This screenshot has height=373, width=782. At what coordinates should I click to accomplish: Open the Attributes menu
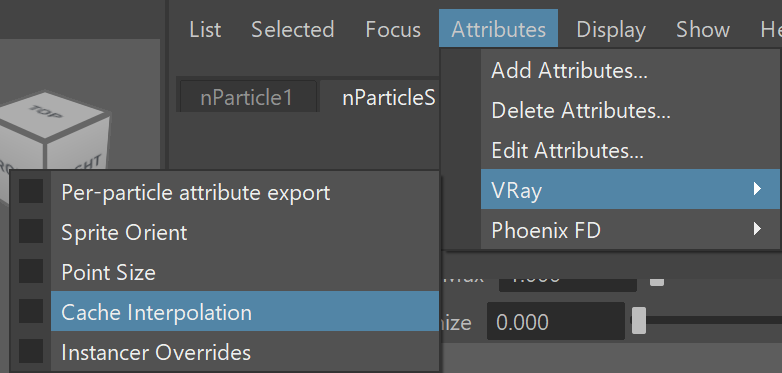[x=498, y=29]
